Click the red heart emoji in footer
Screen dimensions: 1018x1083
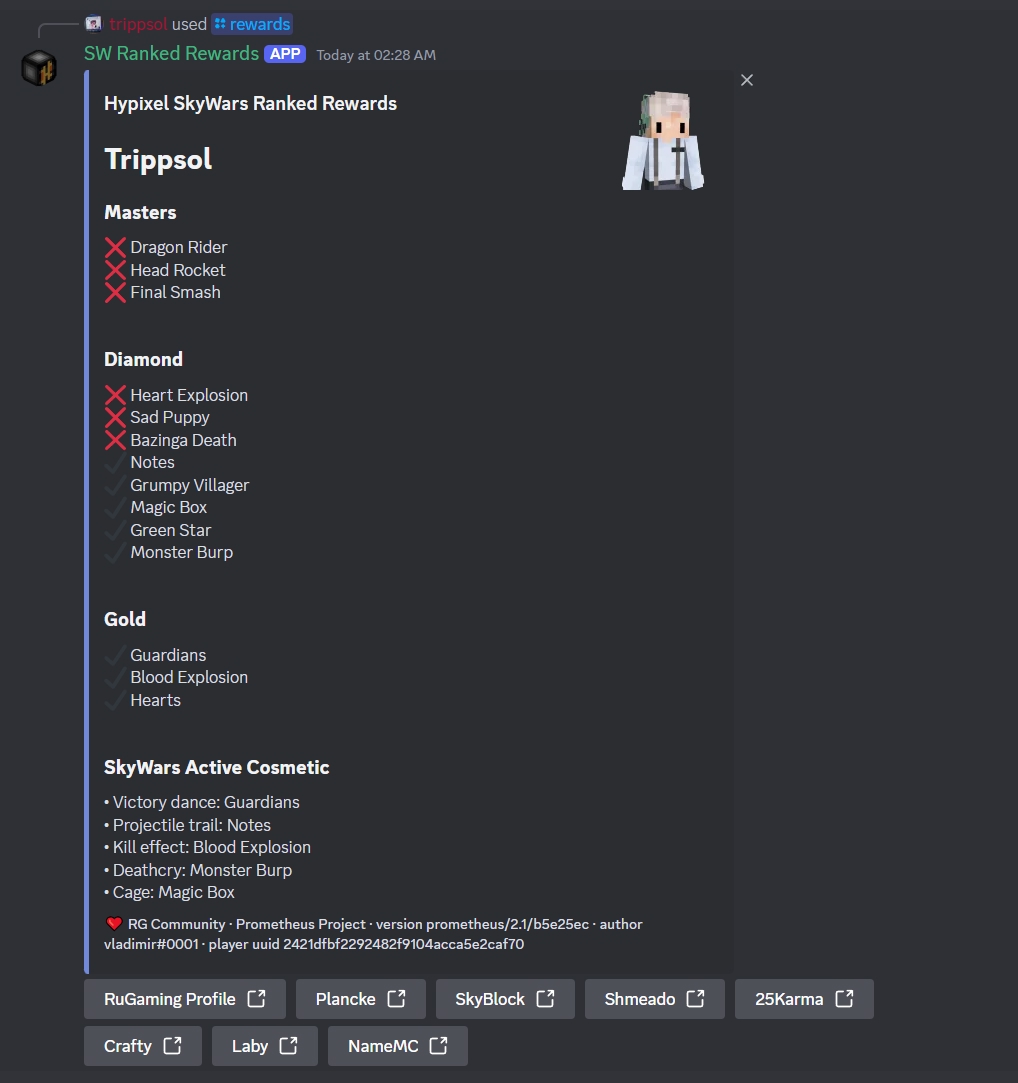pos(114,923)
